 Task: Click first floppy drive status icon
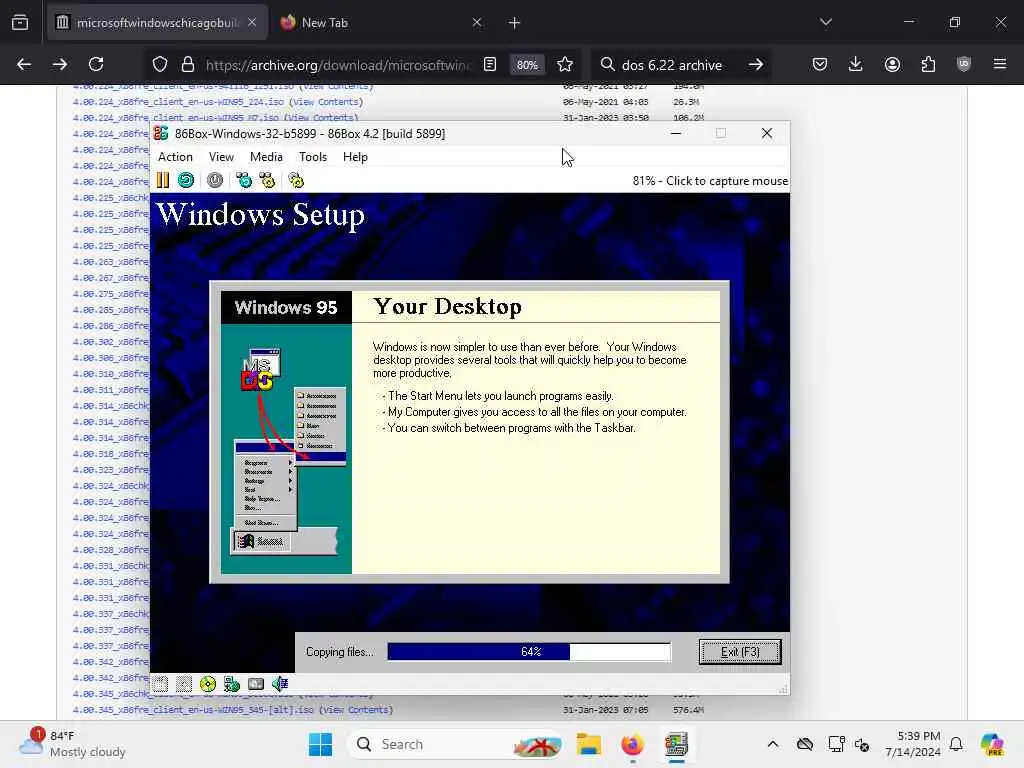pos(161,684)
